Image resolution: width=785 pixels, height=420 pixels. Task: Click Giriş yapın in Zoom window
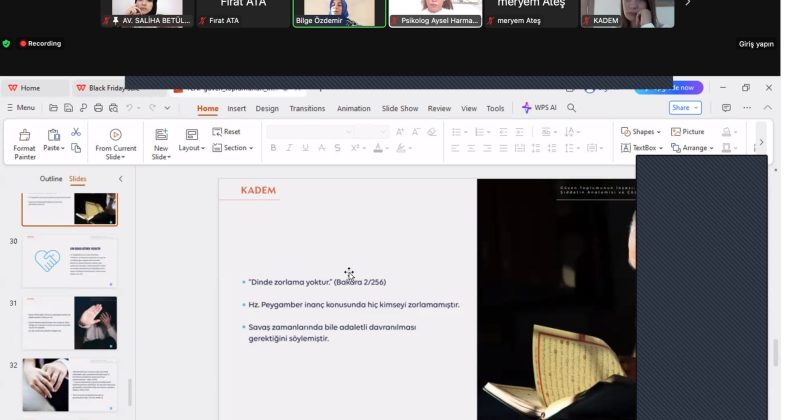[756, 44]
